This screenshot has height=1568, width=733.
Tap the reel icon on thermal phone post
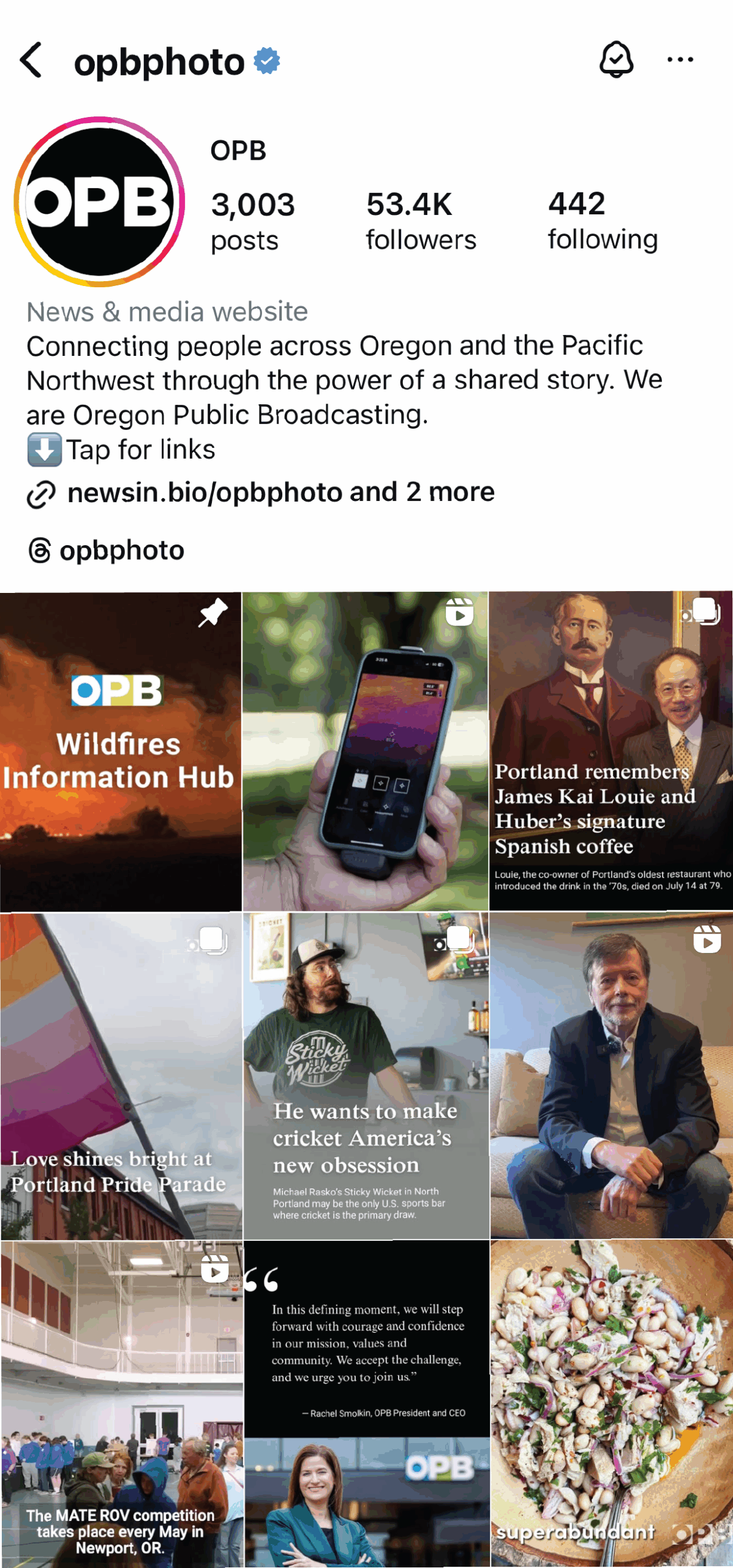click(x=459, y=611)
